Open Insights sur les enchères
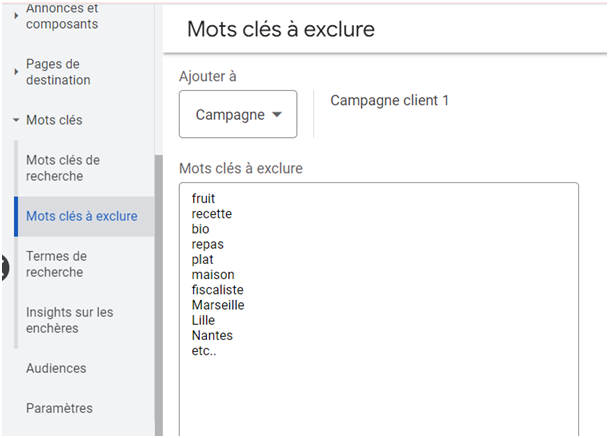Image resolution: width=609 pixels, height=438 pixels. click(69, 320)
